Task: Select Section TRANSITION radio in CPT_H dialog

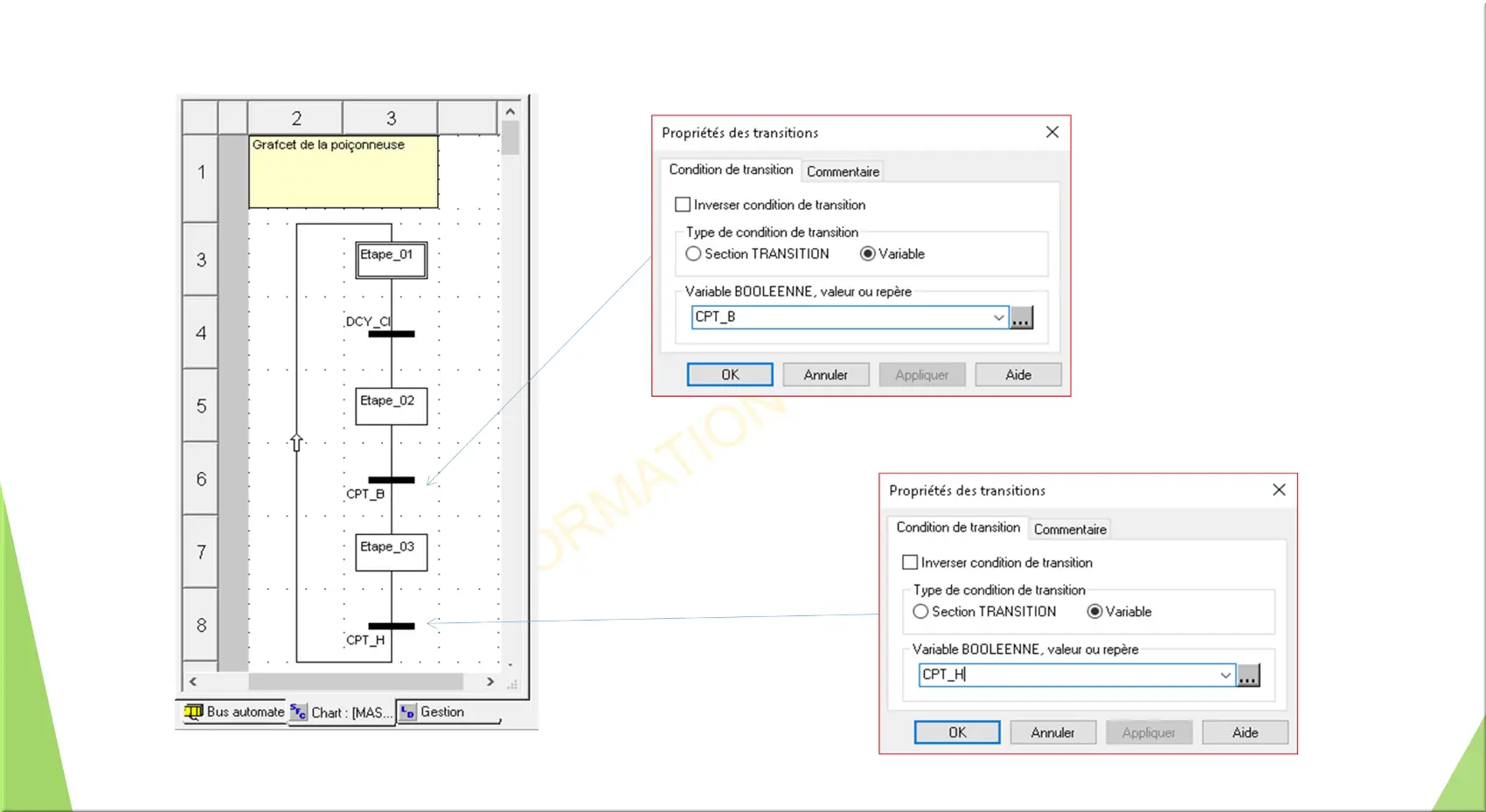Action: pos(920,612)
